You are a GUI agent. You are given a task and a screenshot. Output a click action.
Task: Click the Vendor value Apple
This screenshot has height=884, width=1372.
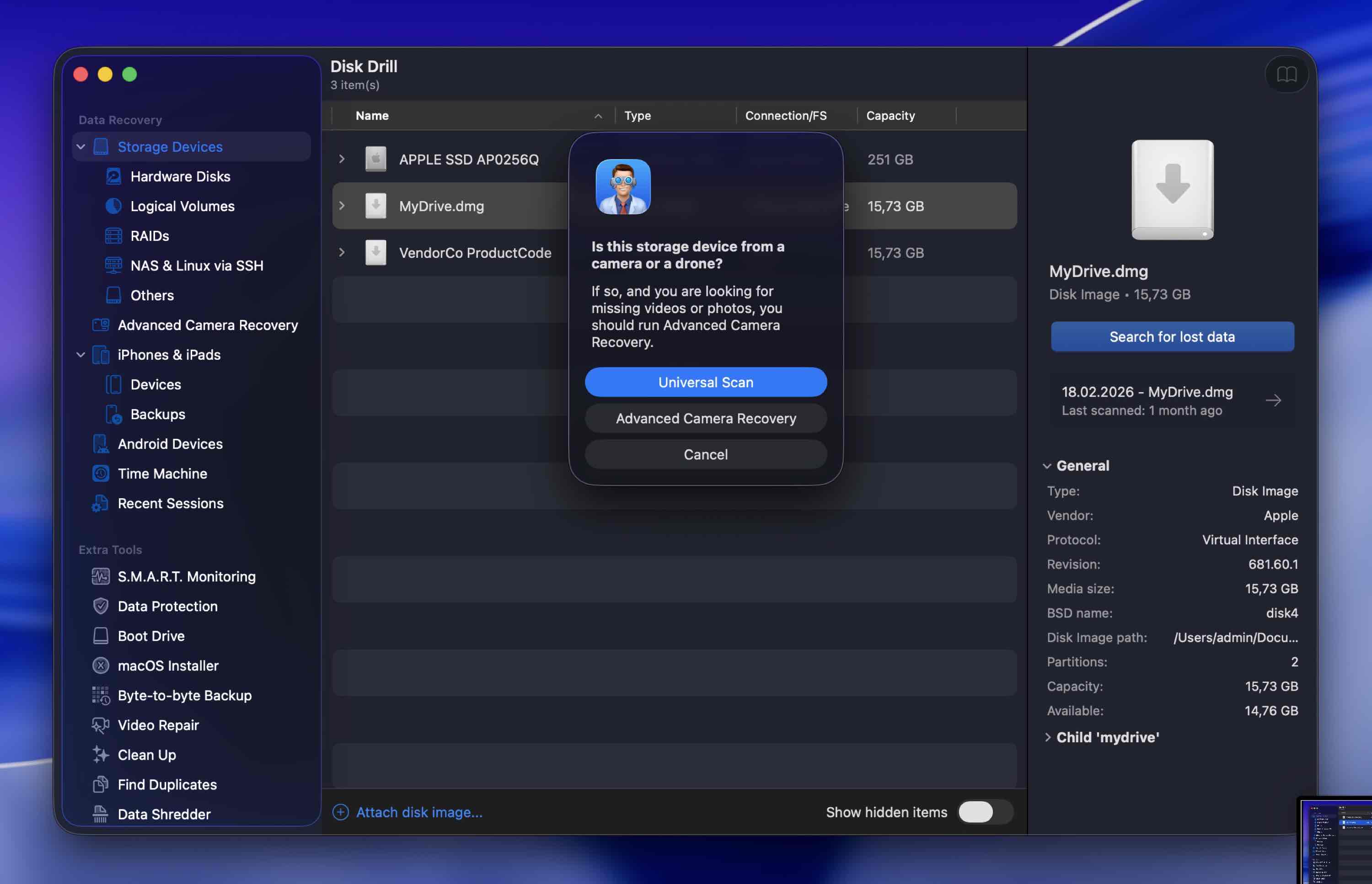click(x=1281, y=516)
